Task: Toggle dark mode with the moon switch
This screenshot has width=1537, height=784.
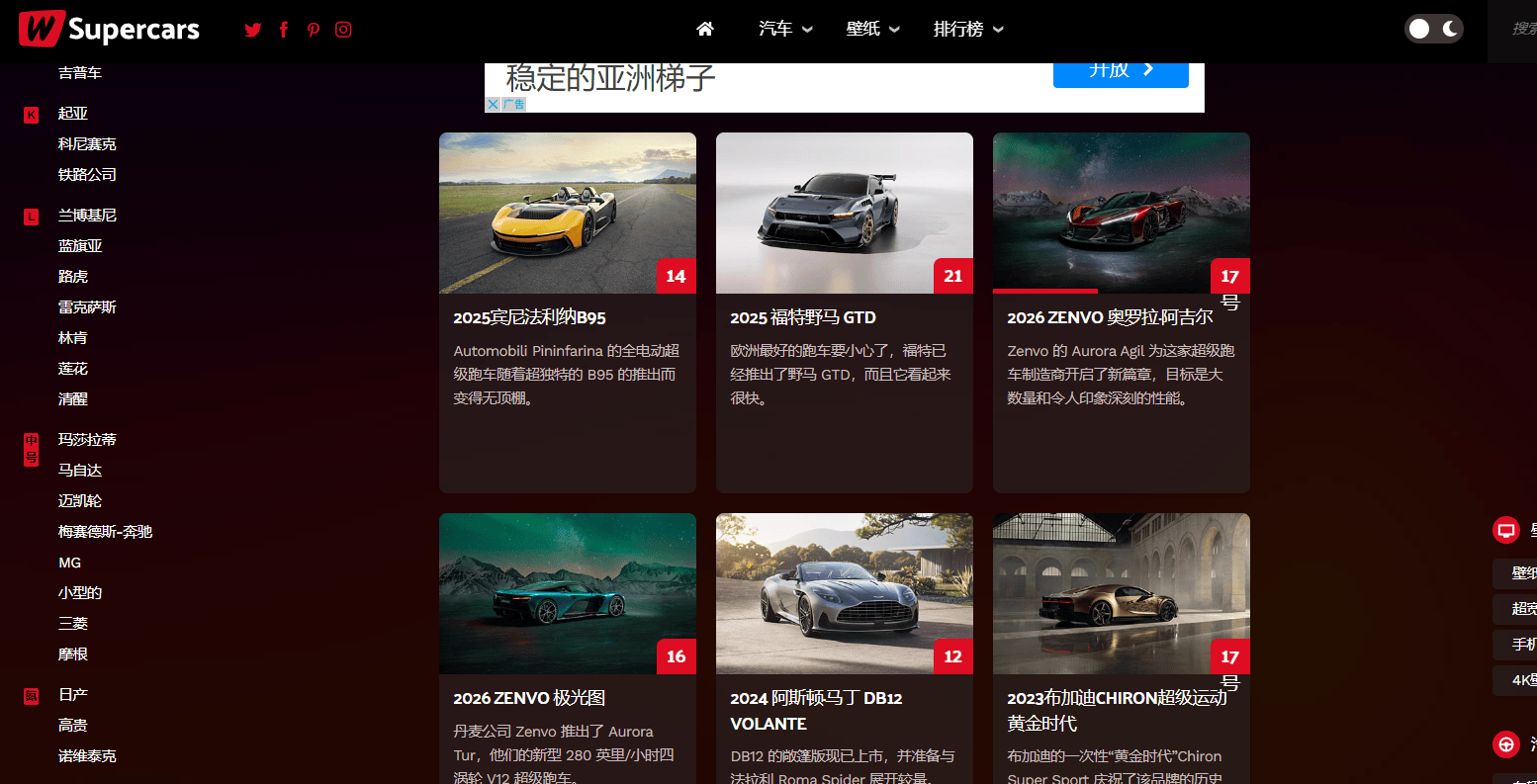Action: pos(1447,29)
